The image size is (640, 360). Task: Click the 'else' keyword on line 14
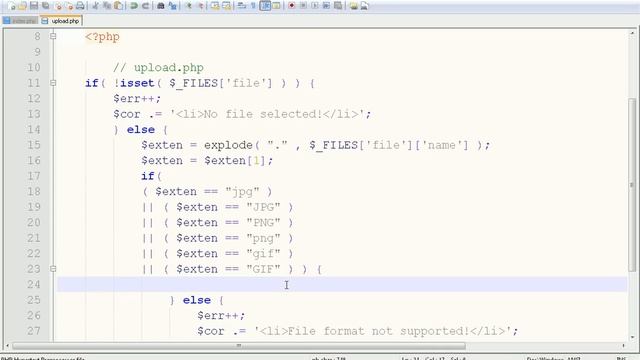(x=141, y=129)
